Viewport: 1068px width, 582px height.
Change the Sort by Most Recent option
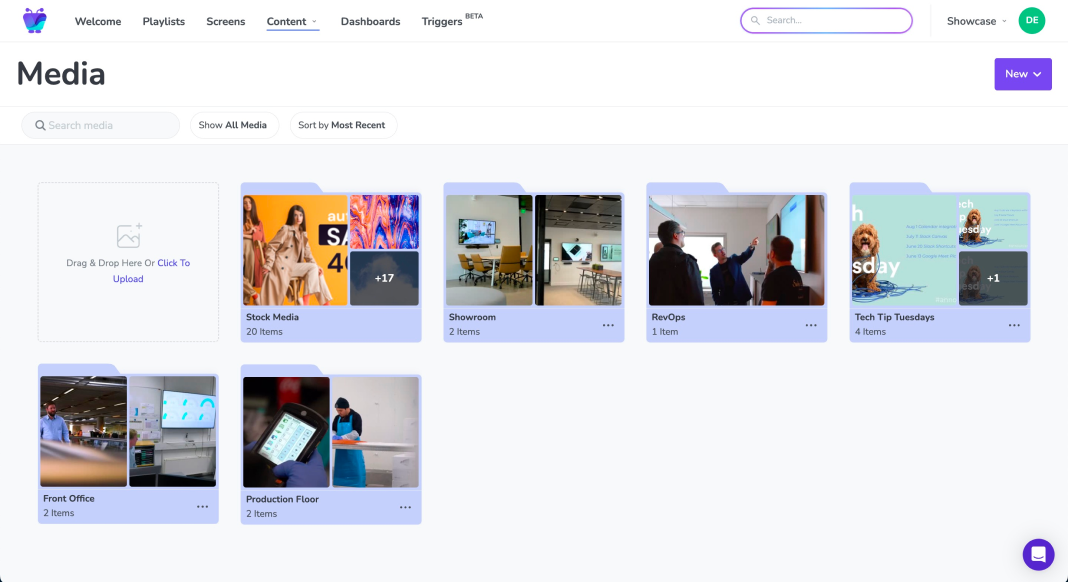pos(343,124)
